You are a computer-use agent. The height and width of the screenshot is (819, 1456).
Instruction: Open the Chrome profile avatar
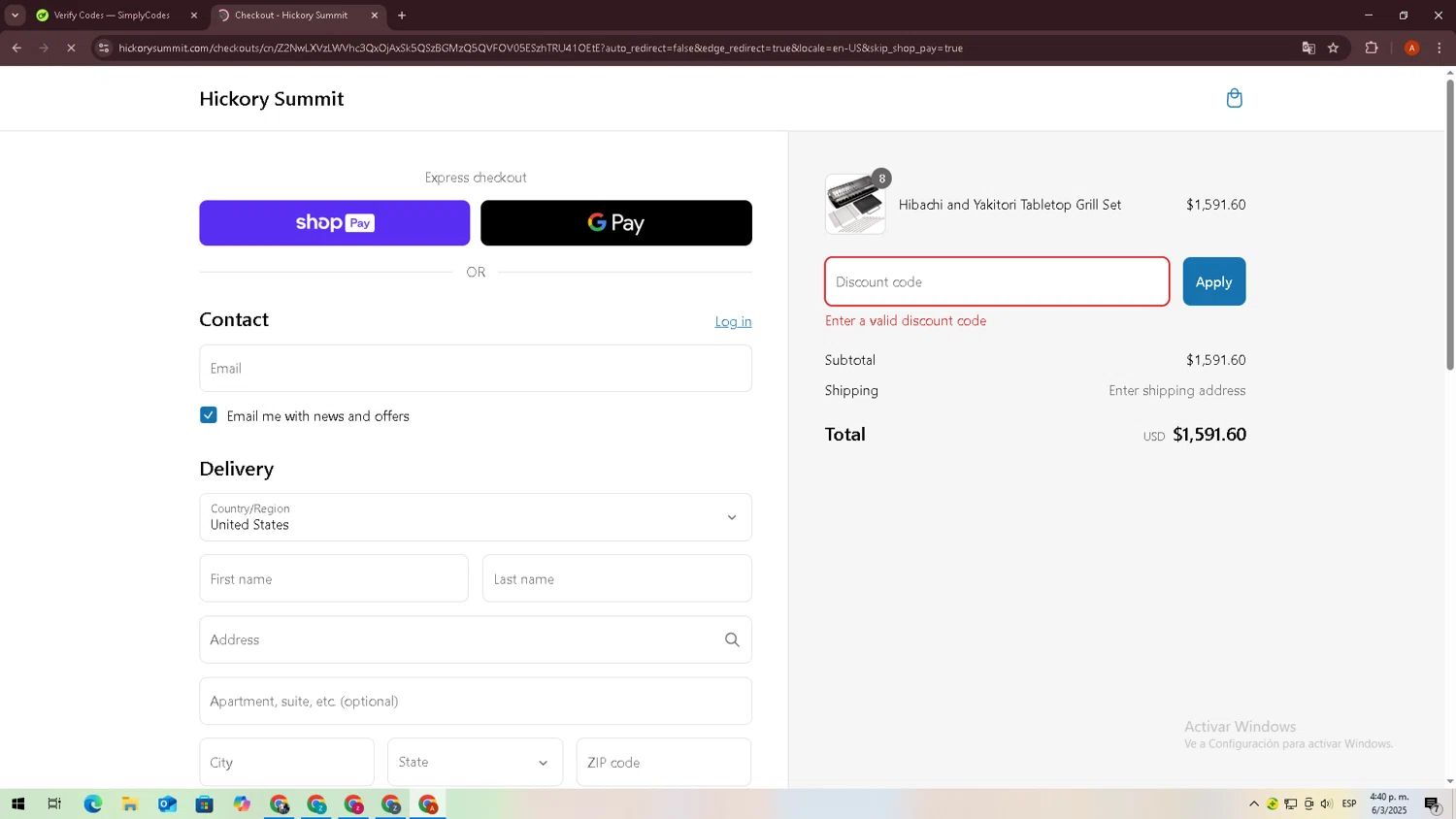click(x=1412, y=48)
